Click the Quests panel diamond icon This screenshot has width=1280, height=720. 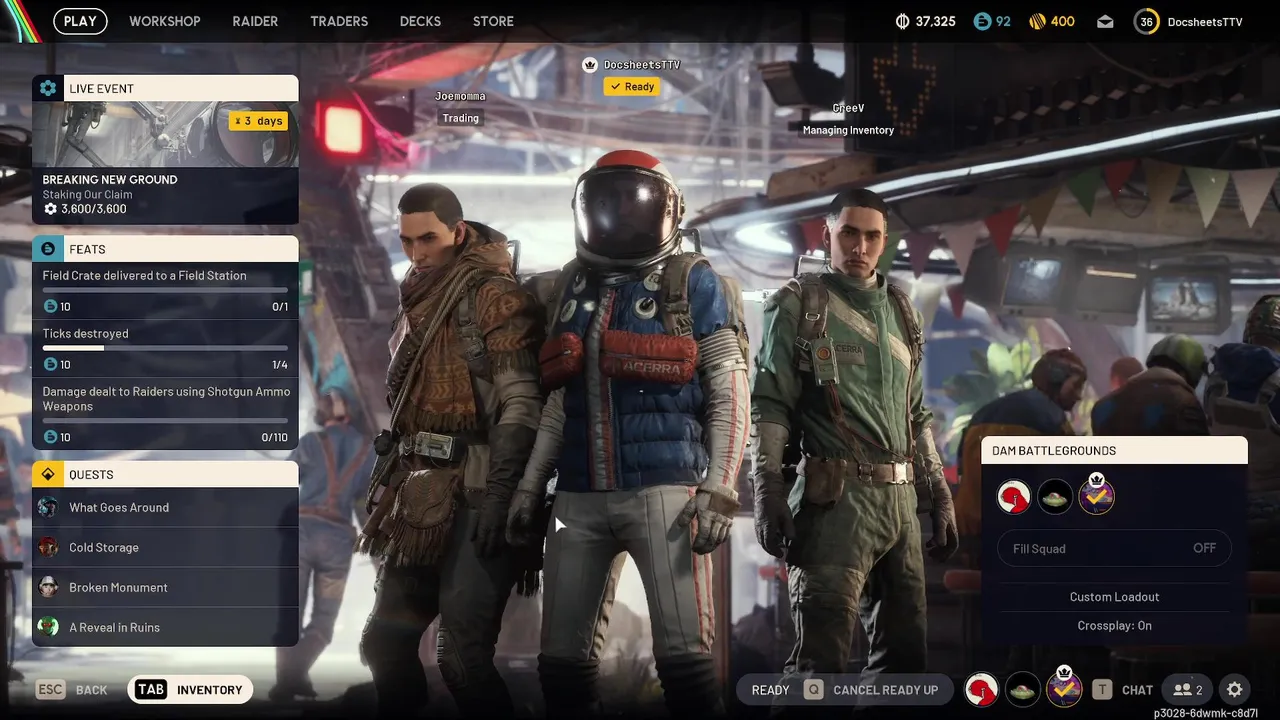tap(48, 474)
